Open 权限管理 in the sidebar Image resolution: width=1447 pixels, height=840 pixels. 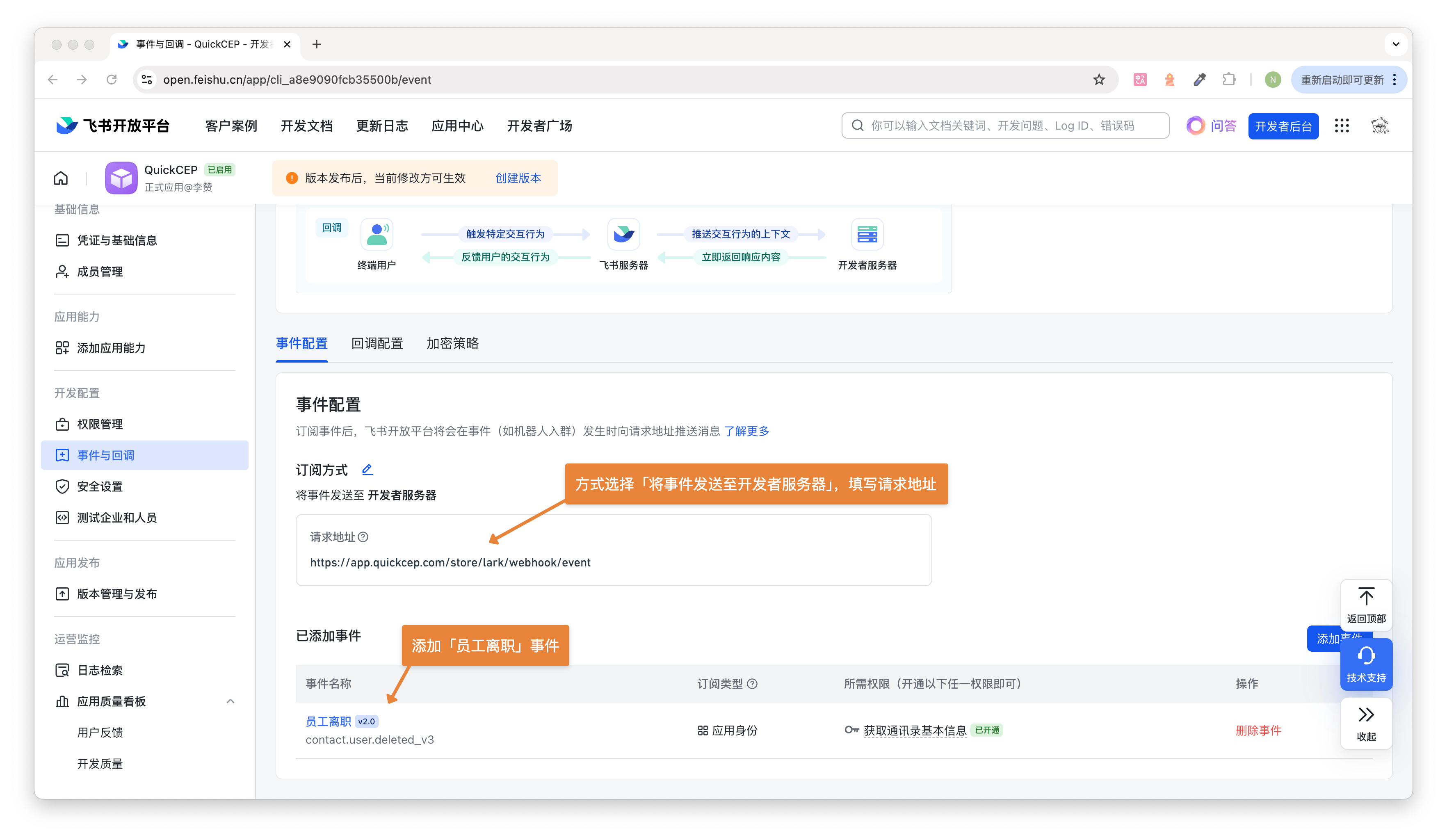[100, 424]
